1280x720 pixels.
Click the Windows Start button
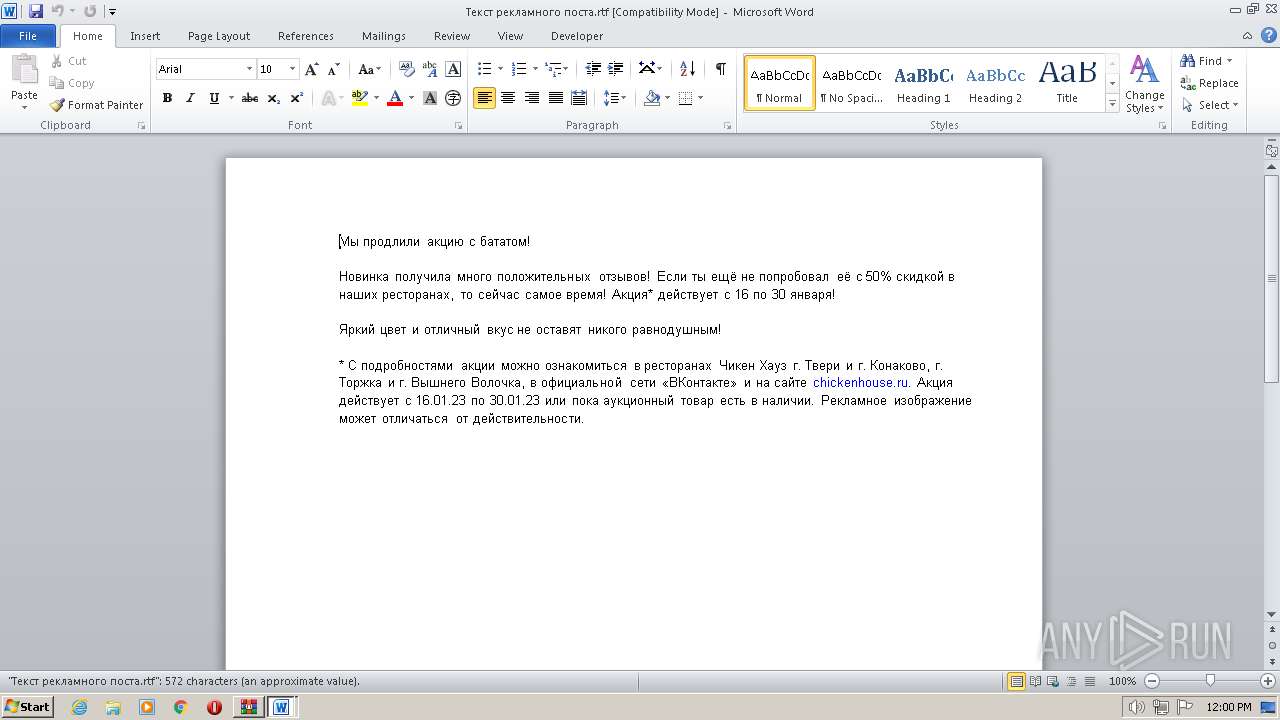tap(27, 707)
